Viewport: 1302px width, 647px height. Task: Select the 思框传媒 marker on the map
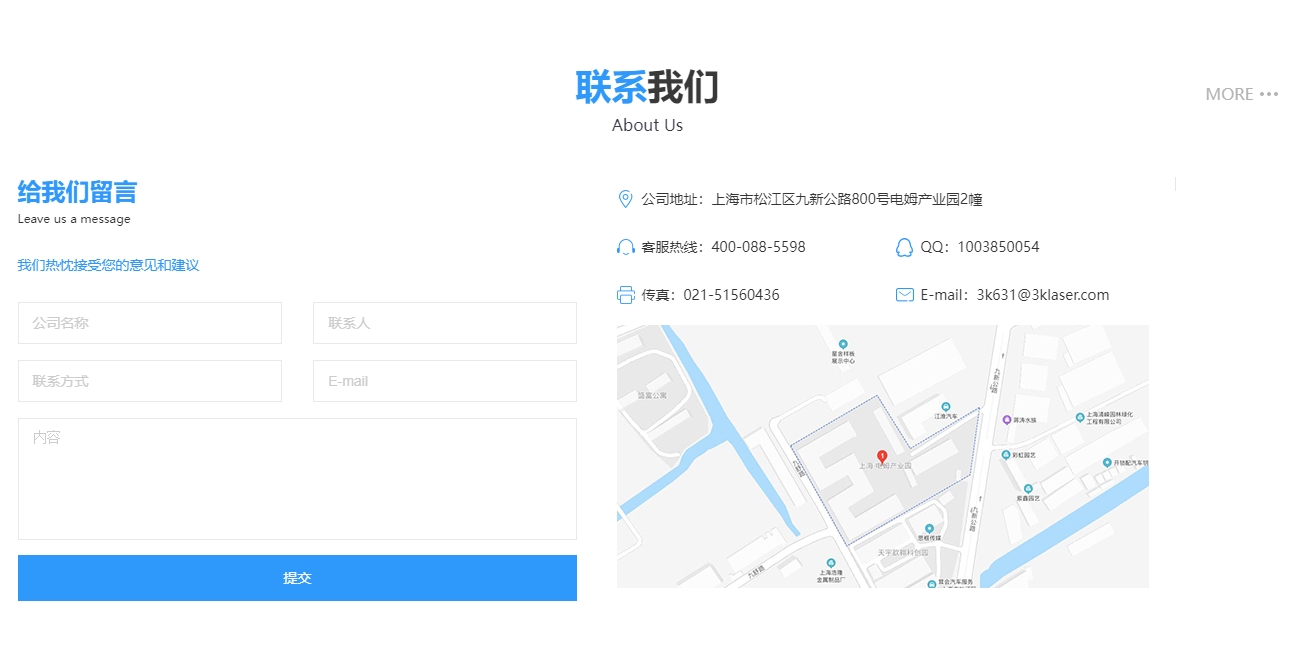tap(929, 528)
